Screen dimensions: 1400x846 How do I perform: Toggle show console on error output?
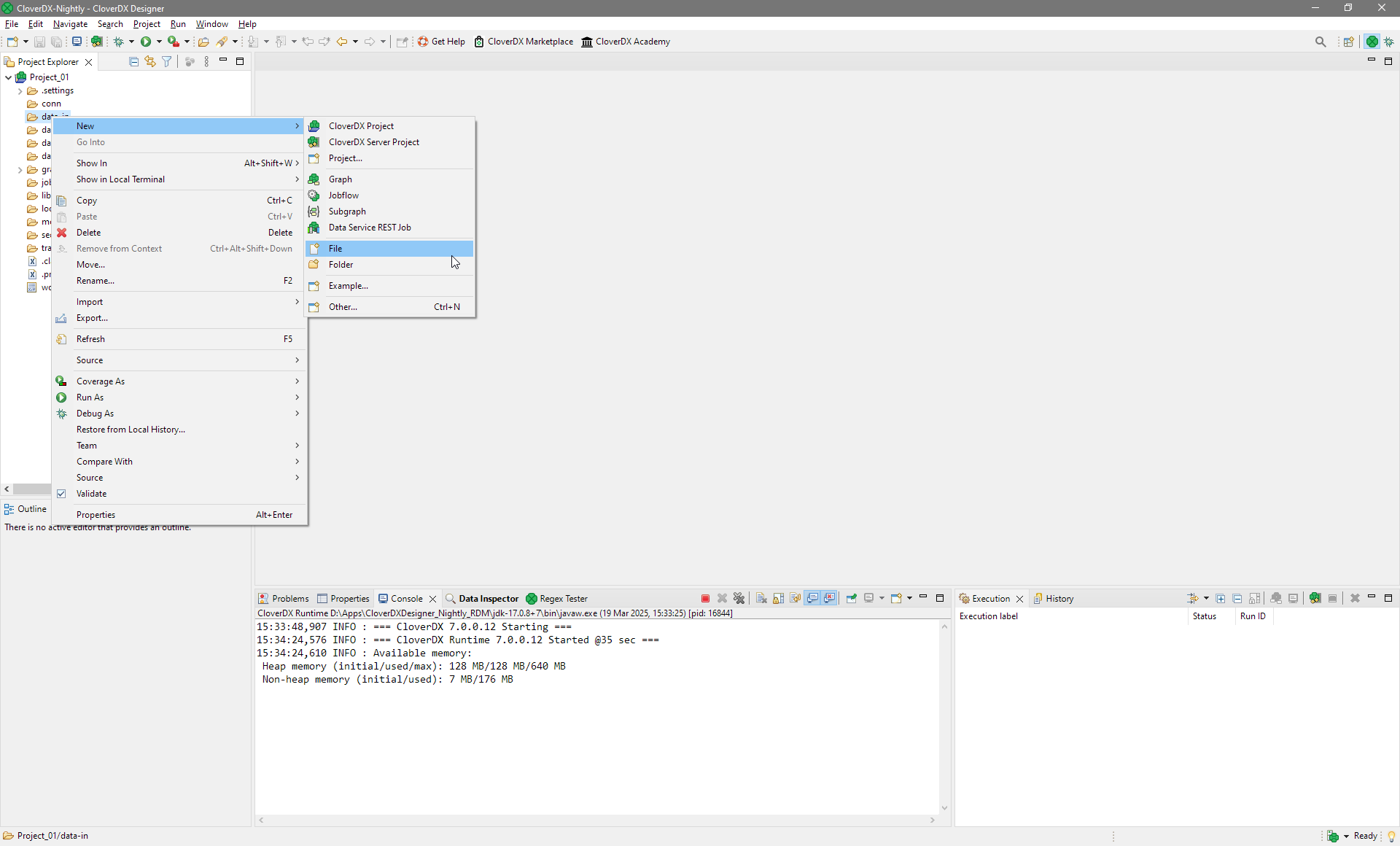[829, 599]
